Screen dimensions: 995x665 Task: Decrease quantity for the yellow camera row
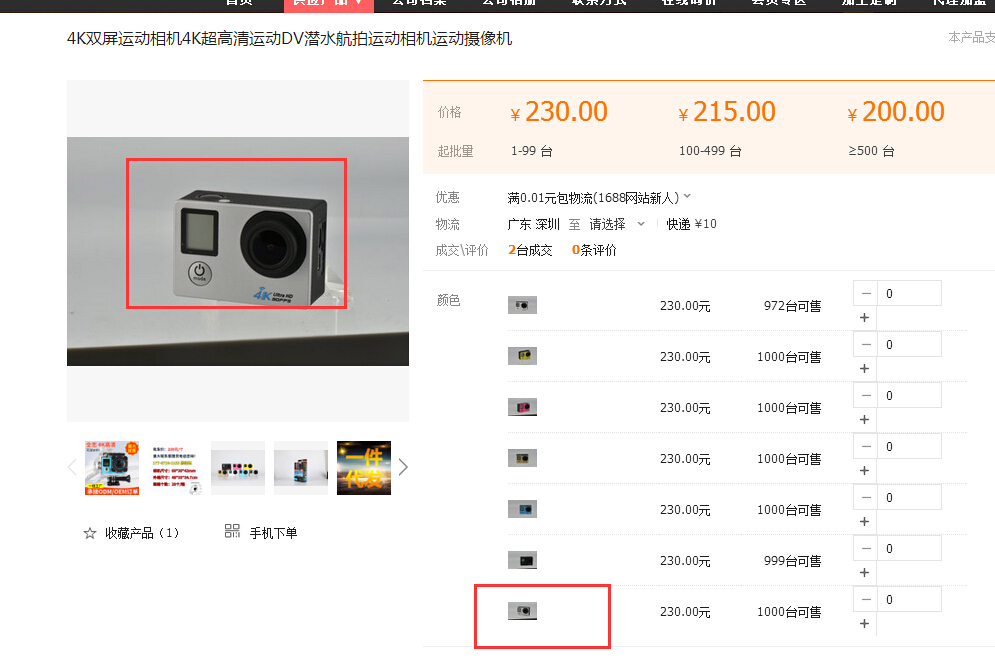click(866, 345)
